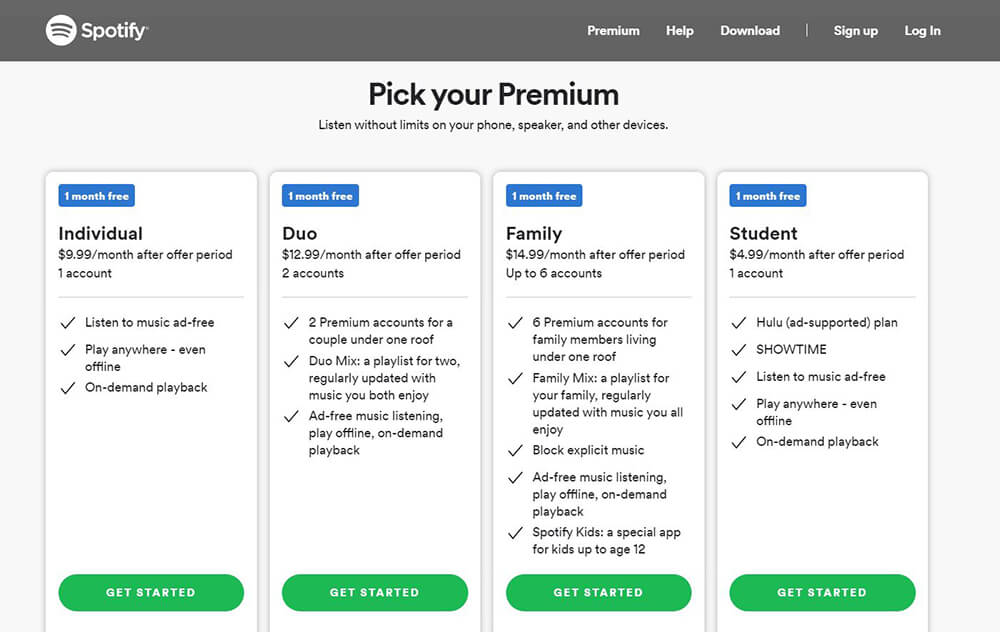
Task: Select Download in the top navigation
Action: (x=750, y=31)
